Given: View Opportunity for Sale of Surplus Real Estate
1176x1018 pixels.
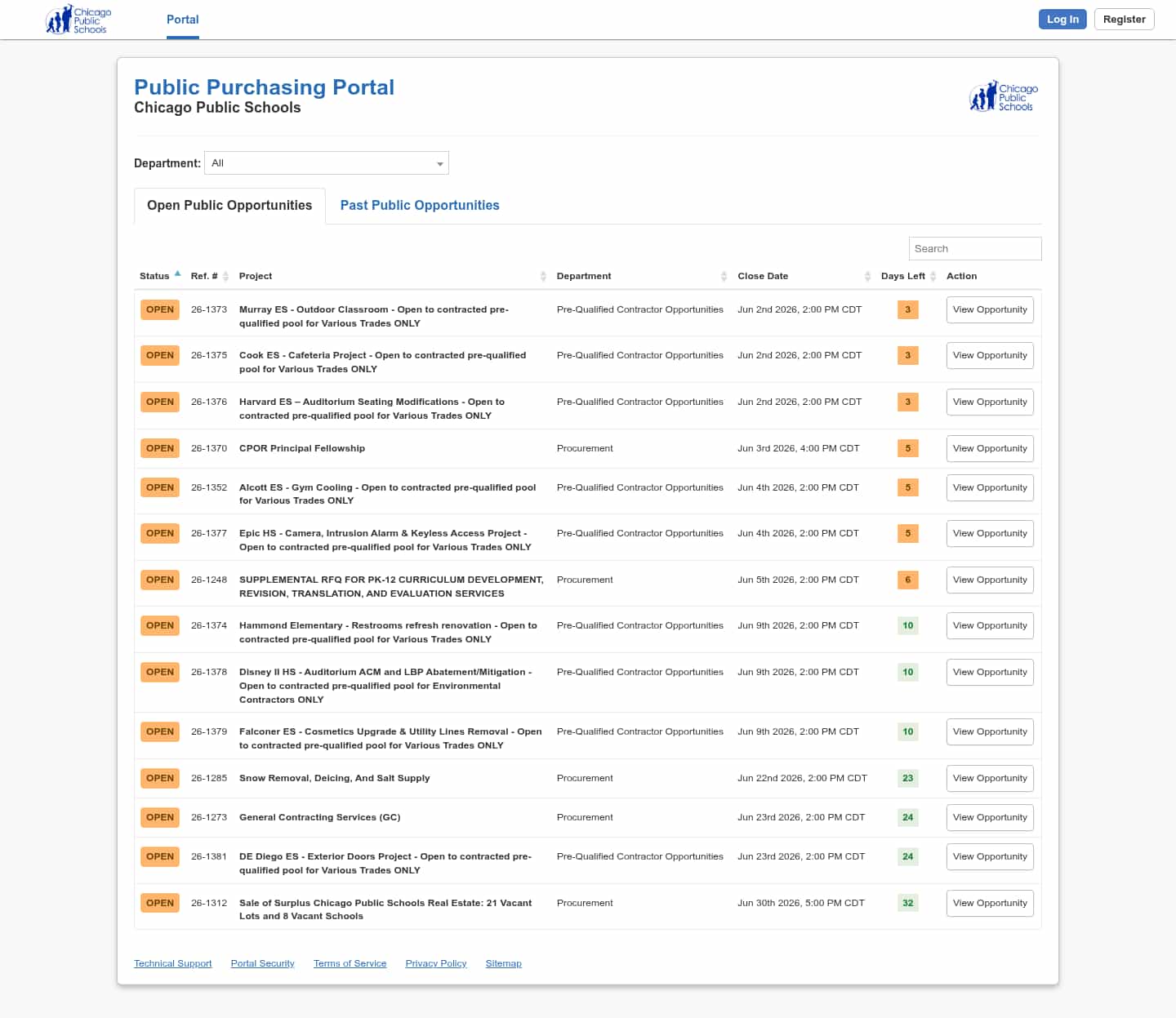Looking at the screenshot, I should point(990,904).
